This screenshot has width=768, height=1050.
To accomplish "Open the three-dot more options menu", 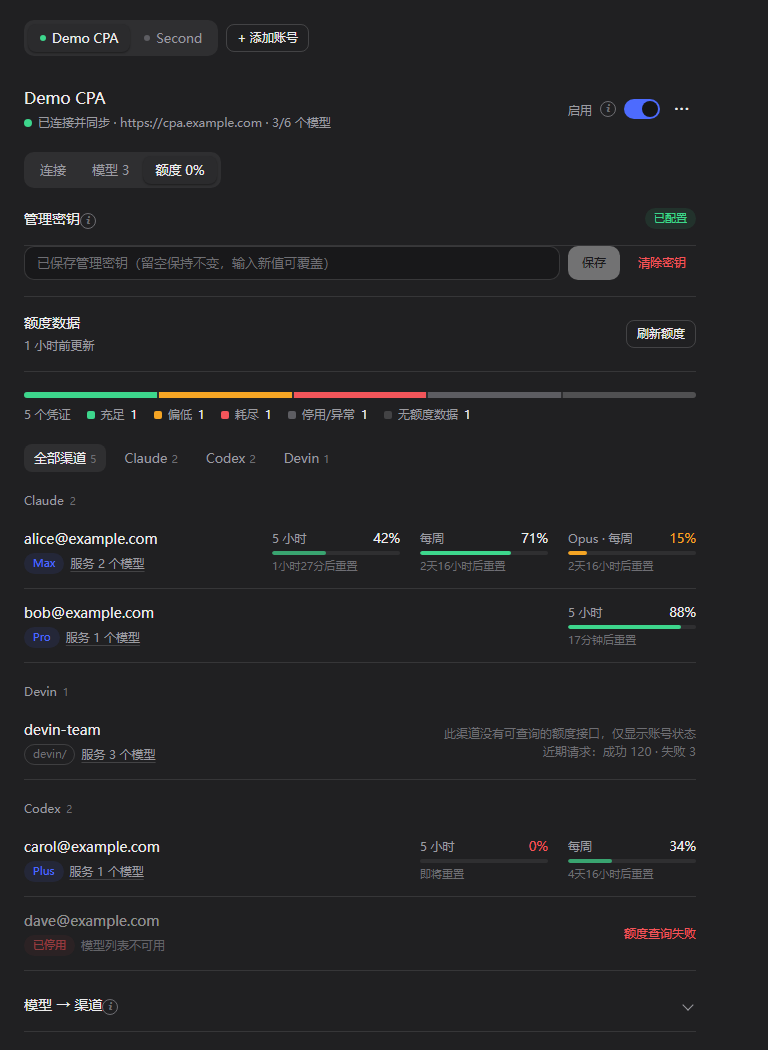I will click(682, 109).
